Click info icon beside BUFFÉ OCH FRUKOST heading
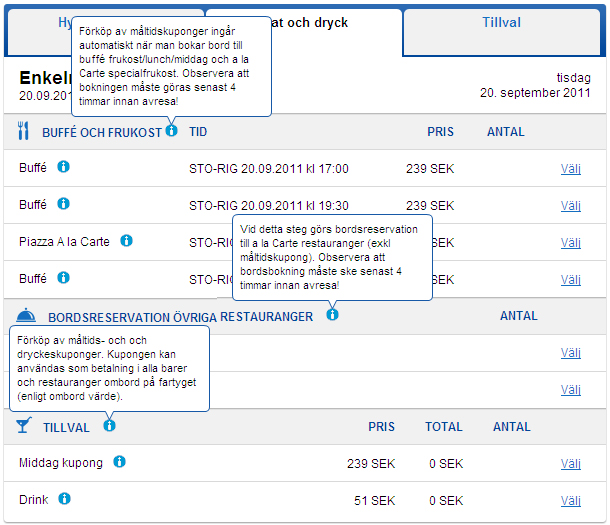The image size is (610, 525). tap(172, 131)
